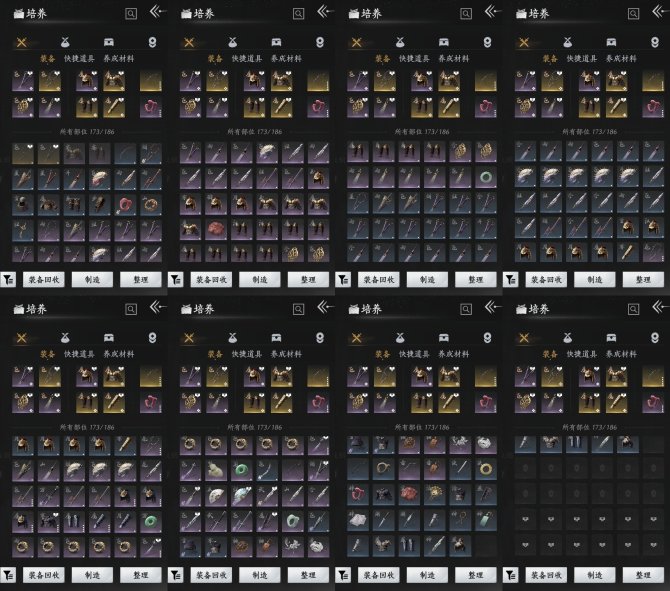Screen dimensions: 670x591
Task: Select token category icon in the empty-slots panel
Action: click(x=655, y=338)
